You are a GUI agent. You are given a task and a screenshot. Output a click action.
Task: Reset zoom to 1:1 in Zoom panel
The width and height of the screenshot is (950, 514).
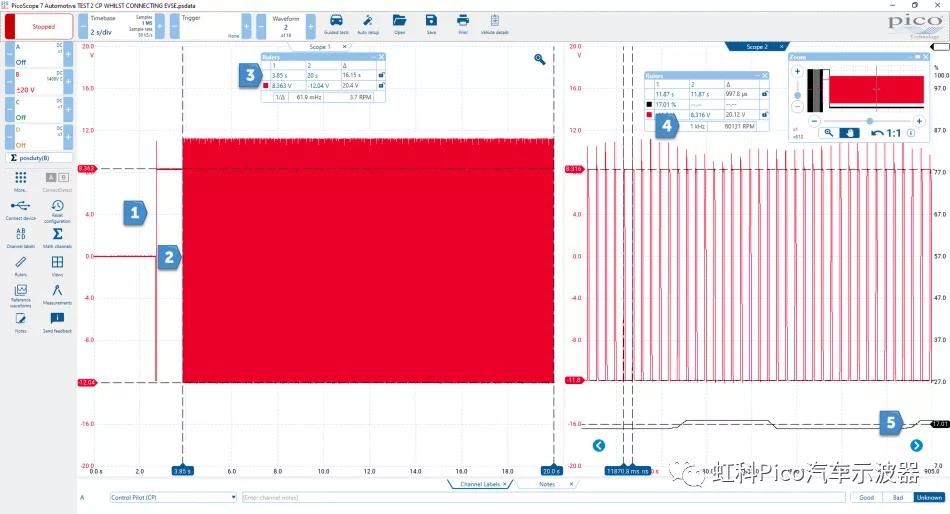click(x=894, y=133)
